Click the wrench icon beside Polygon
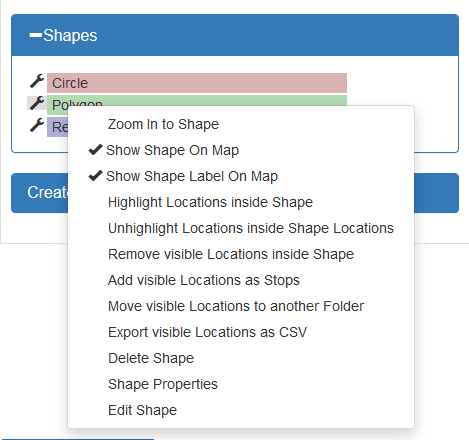The image size is (469, 440). pyautogui.click(x=37, y=103)
